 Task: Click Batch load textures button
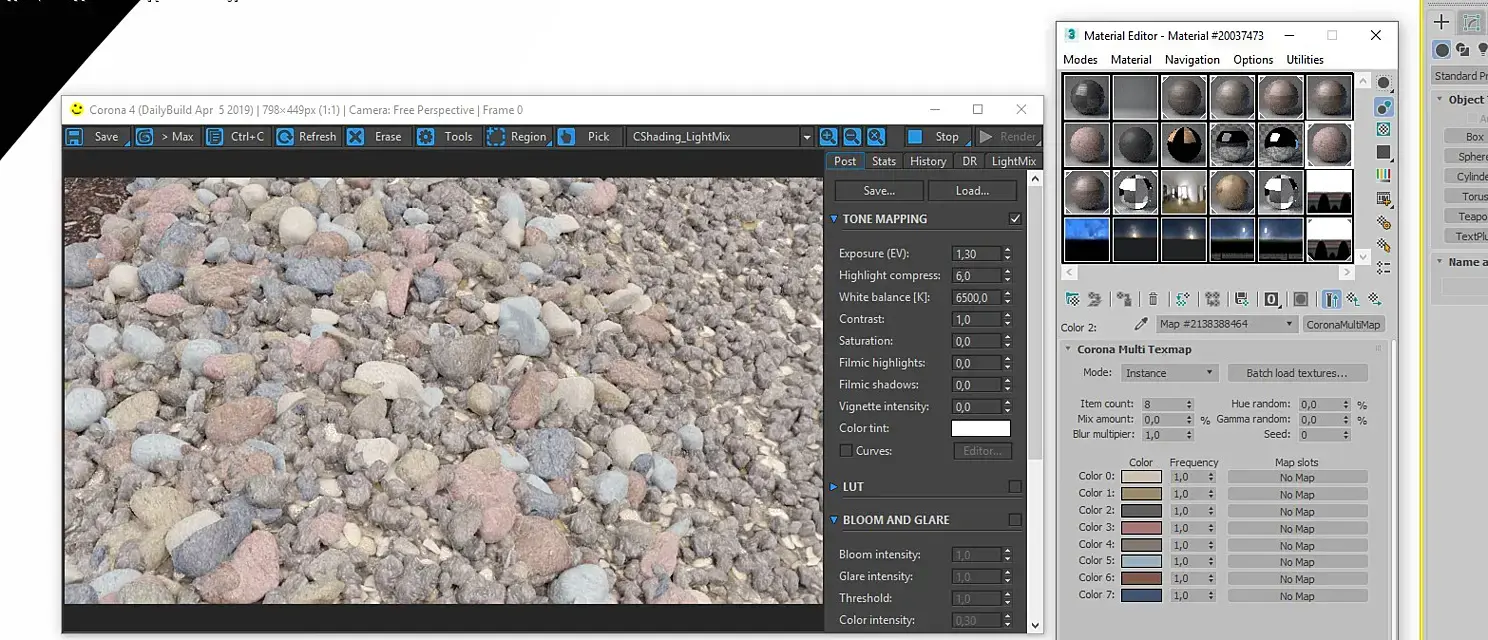point(1297,373)
